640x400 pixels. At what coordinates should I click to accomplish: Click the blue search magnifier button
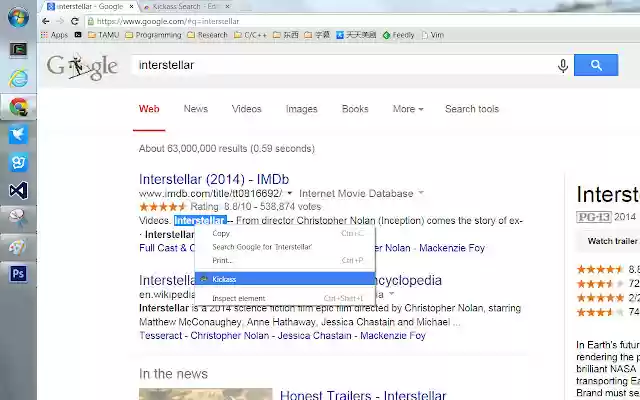click(x=596, y=65)
